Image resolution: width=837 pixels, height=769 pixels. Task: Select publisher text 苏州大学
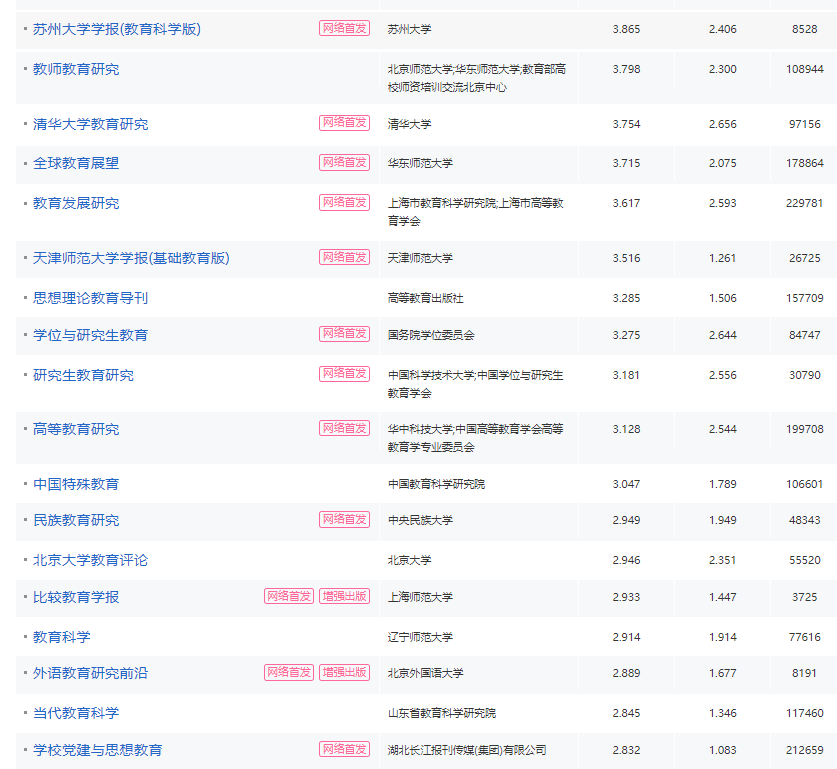tap(409, 29)
